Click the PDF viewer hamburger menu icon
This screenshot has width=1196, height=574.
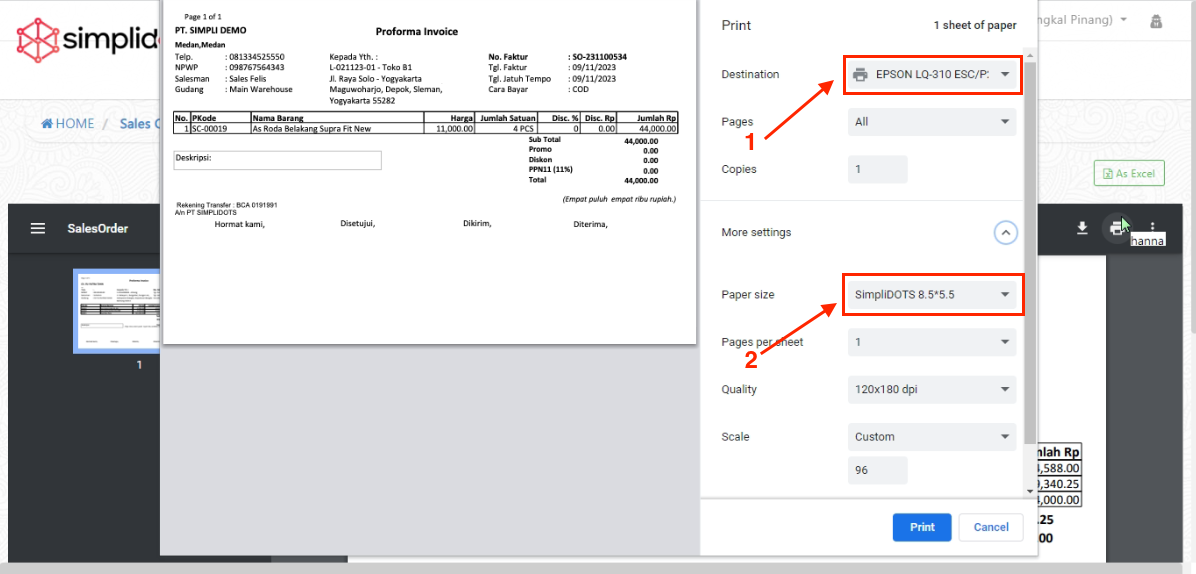pyautogui.click(x=38, y=228)
